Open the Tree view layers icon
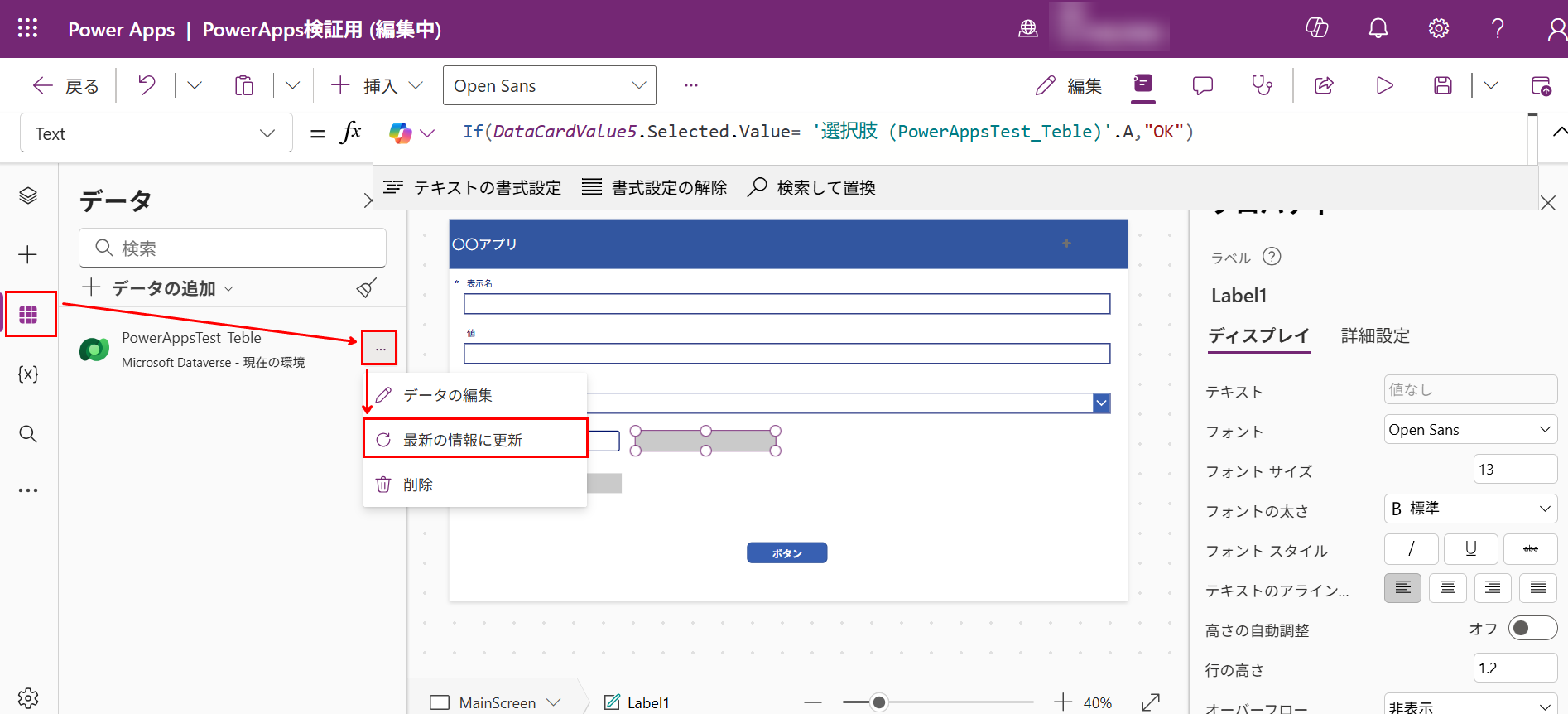Viewport: 1568px width, 714px height. point(28,195)
